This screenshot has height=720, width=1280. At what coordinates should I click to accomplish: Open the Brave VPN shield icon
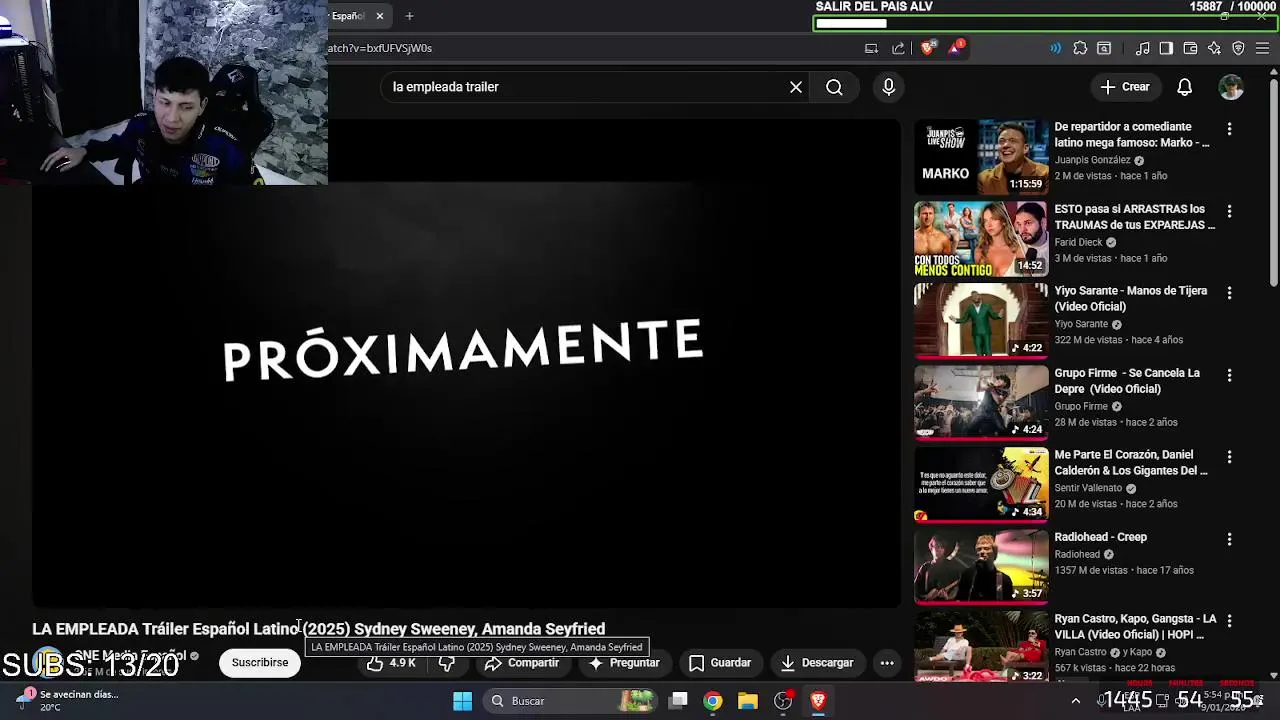point(1238,48)
